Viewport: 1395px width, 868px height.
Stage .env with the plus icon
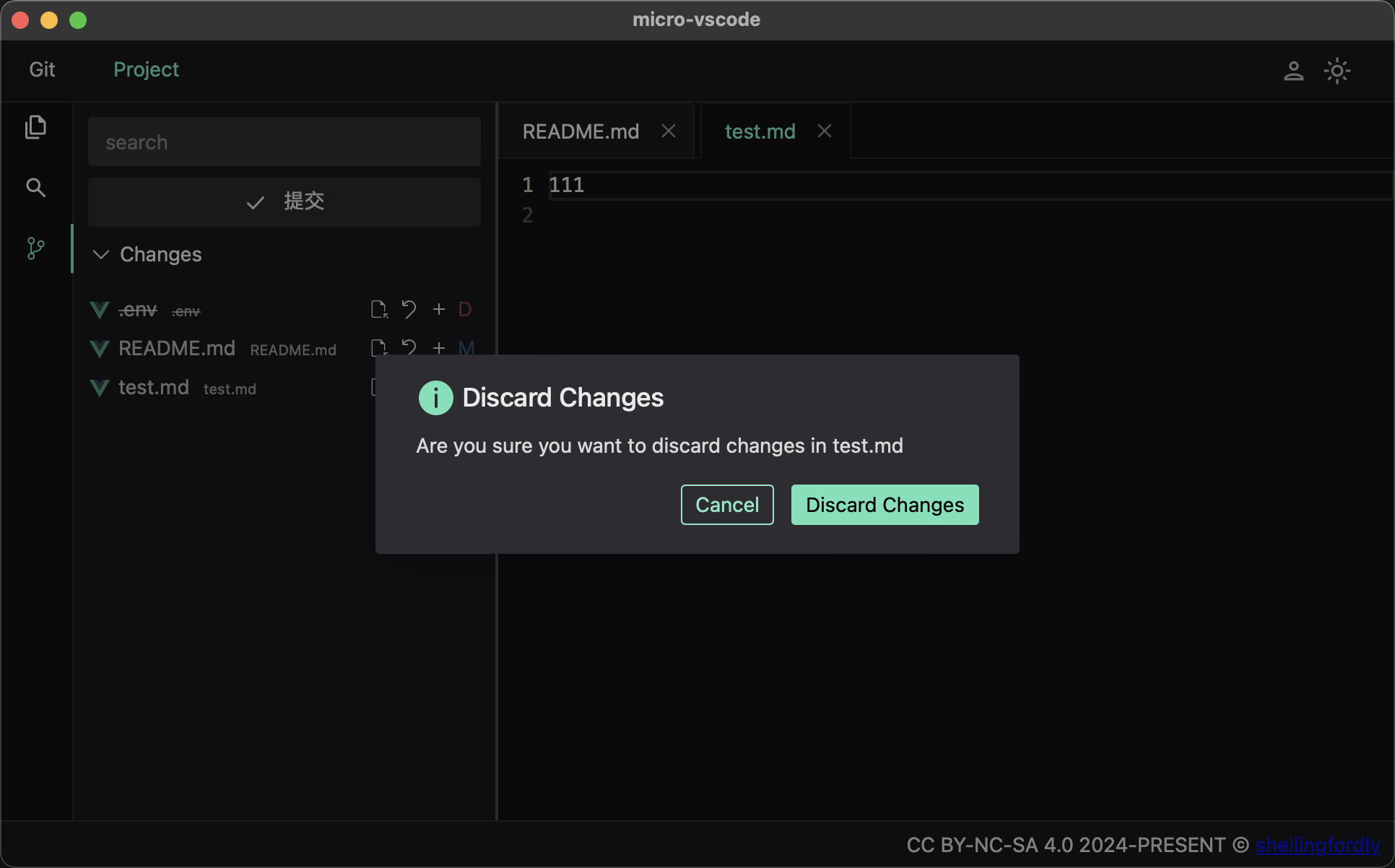[x=438, y=309]
